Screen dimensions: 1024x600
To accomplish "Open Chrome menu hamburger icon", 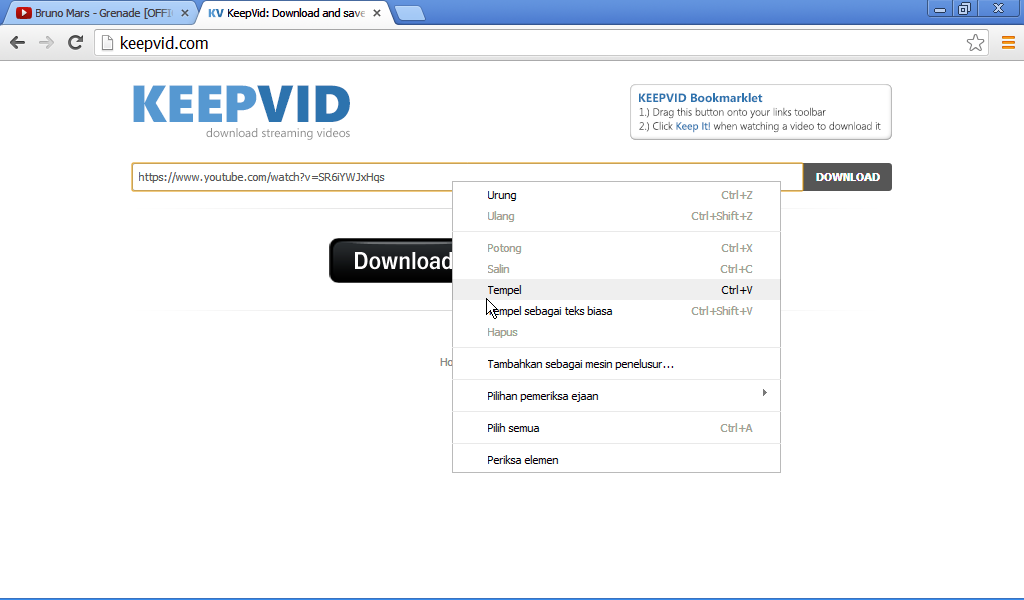I will pyautogui.click(x=1008, y=43).
